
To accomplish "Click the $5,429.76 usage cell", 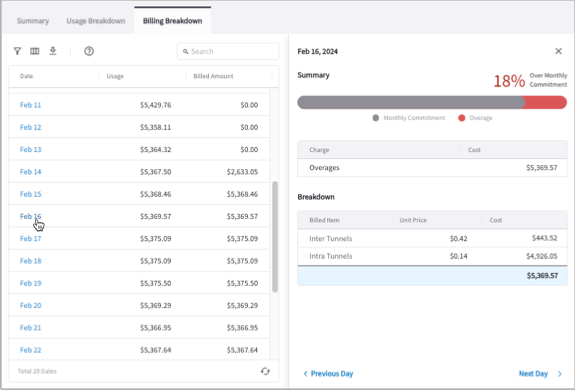I will [155, 105].
